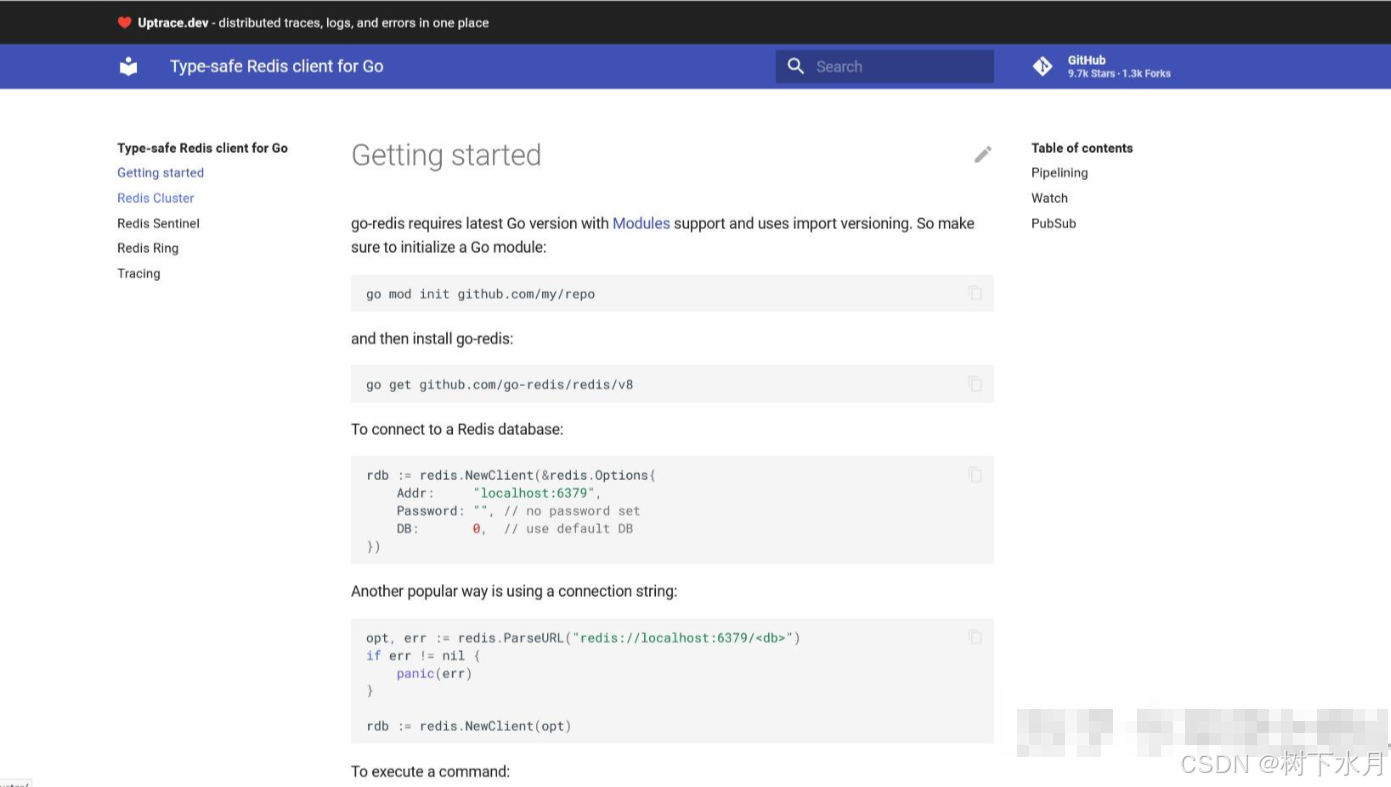Click the "To execute a command:" text
Image resolution: width=1391 pixels, height=787 pixels.
click(x=430, y=771)
